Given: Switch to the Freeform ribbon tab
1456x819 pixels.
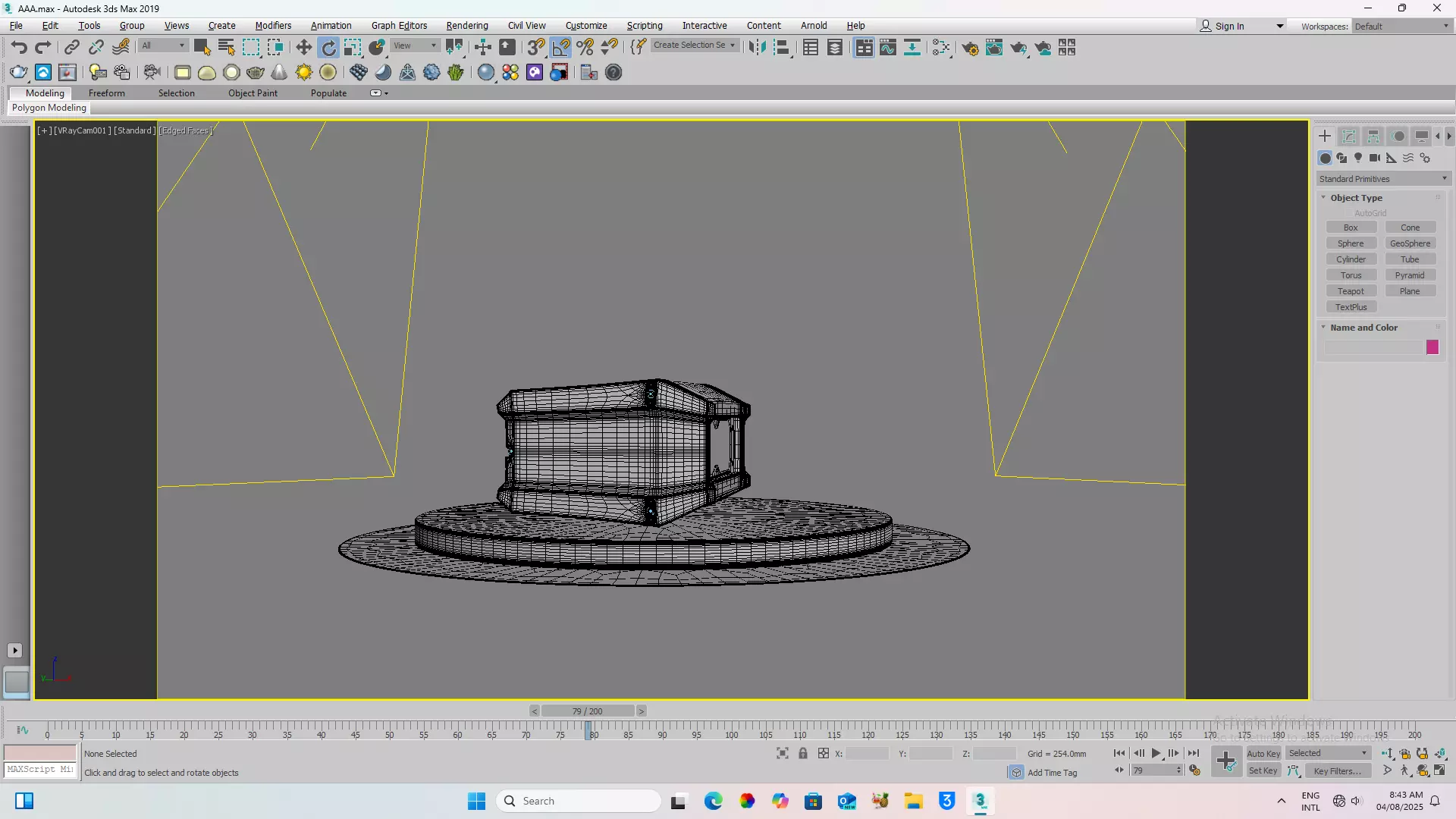Looking at the screenshot, I should (x=106, y=93).
